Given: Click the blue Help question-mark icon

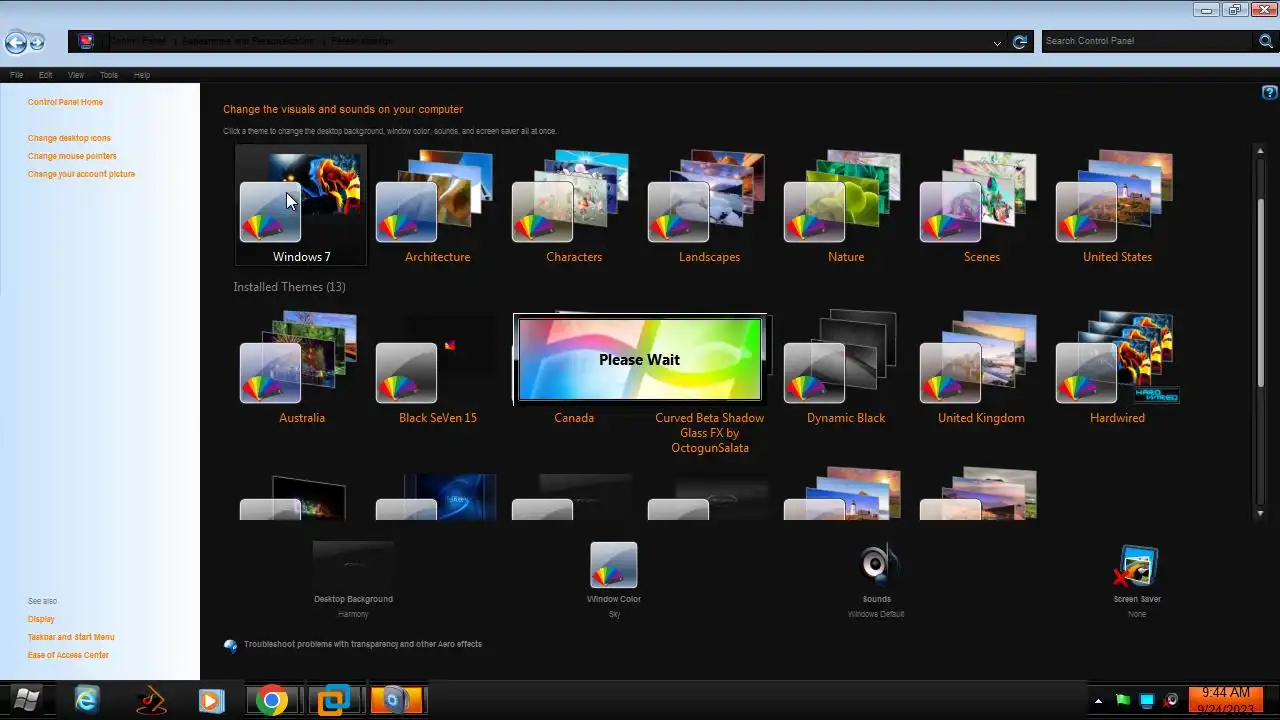Looking at the screenshot, I should 1269,92.
